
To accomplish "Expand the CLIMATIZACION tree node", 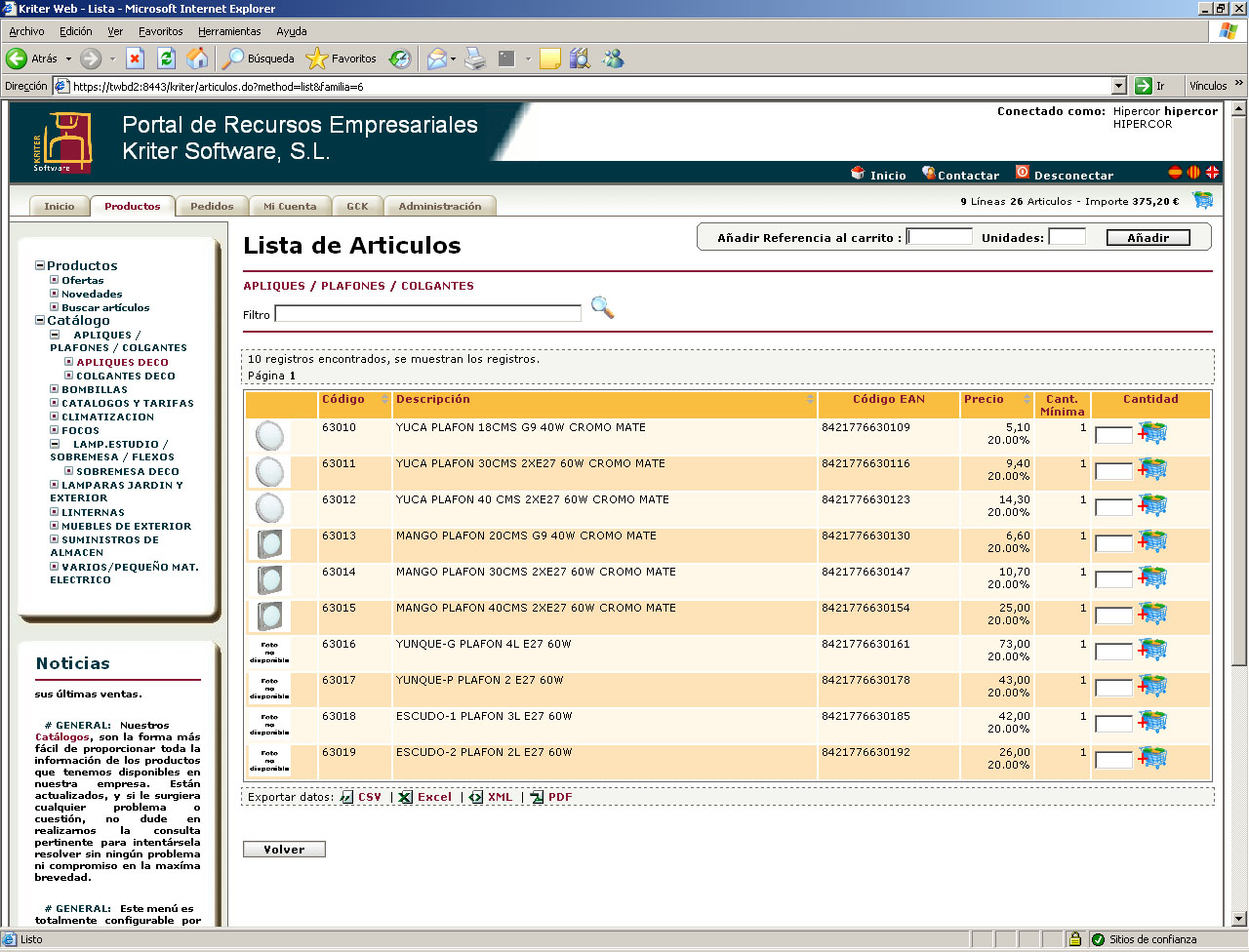I will click(55, 416).
